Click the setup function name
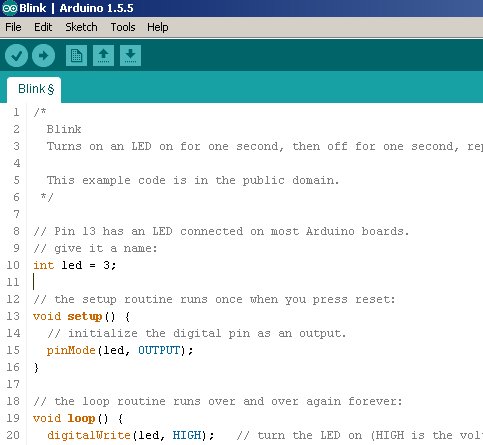 (x=85, y=316)
